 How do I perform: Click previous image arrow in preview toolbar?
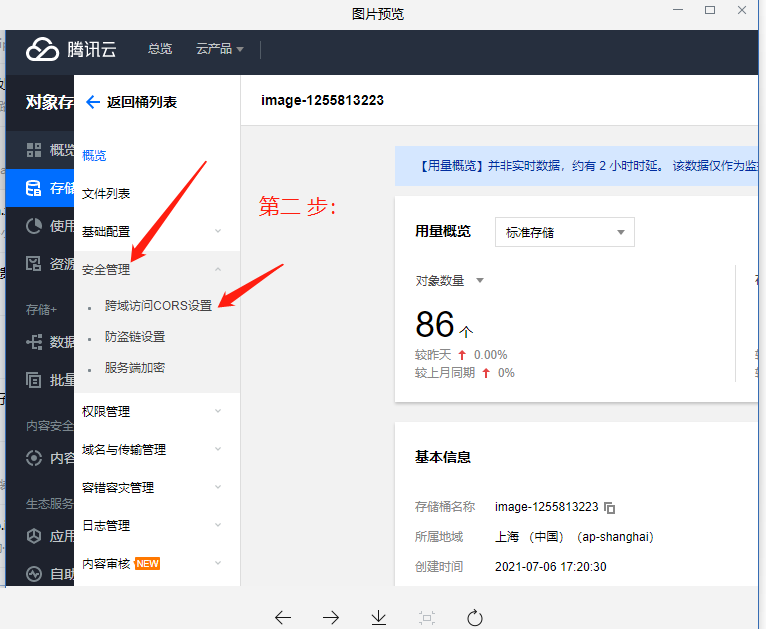point(283,617)
